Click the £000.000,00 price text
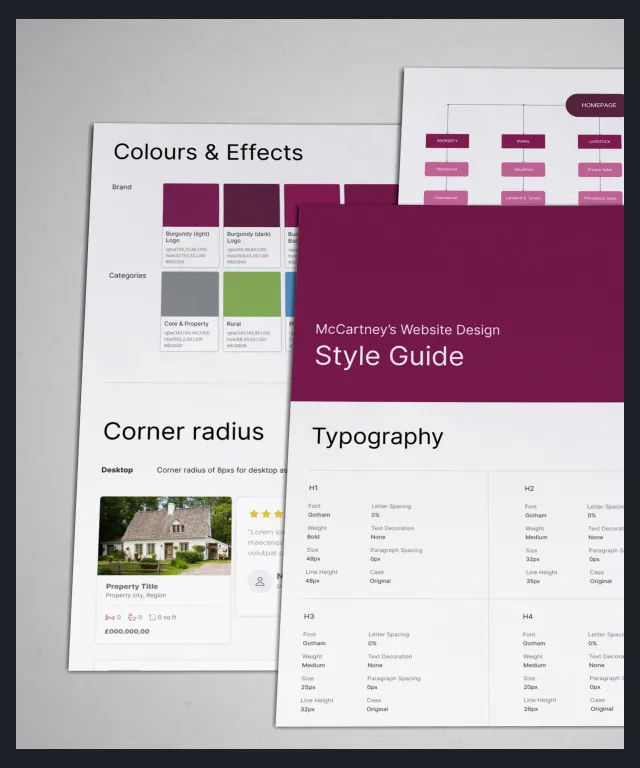Viewport: 640px width, 768px height. 127,631
